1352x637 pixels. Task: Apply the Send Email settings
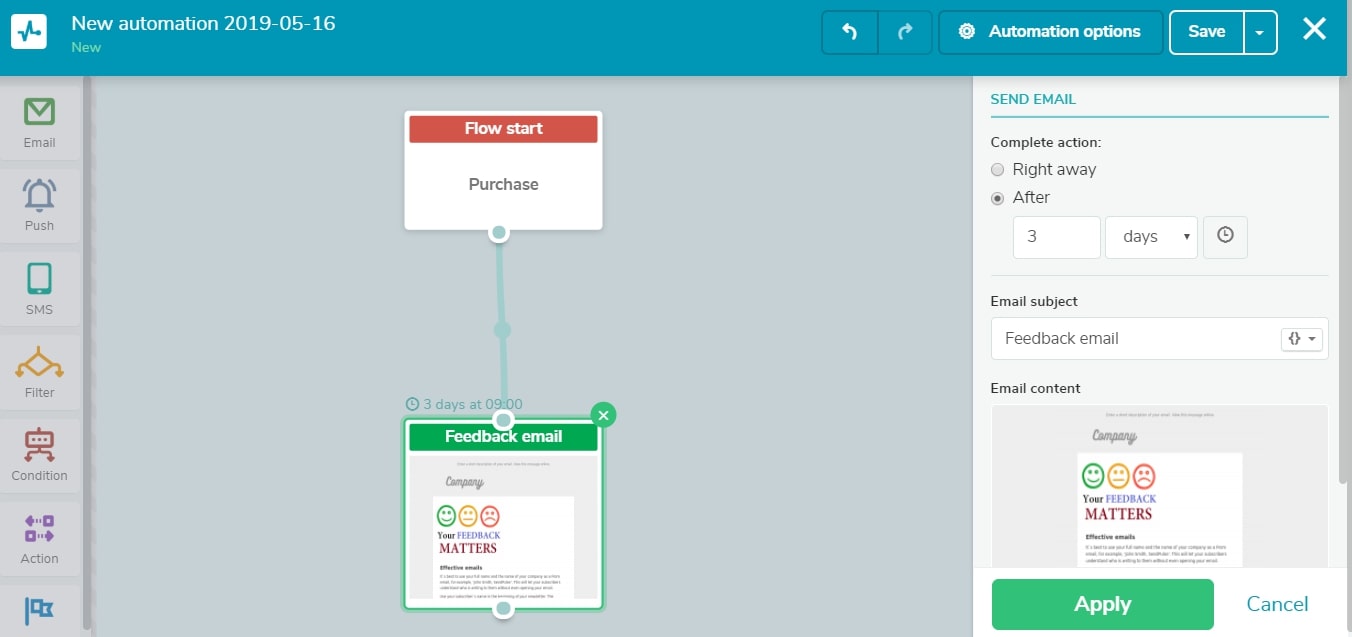1102,604
